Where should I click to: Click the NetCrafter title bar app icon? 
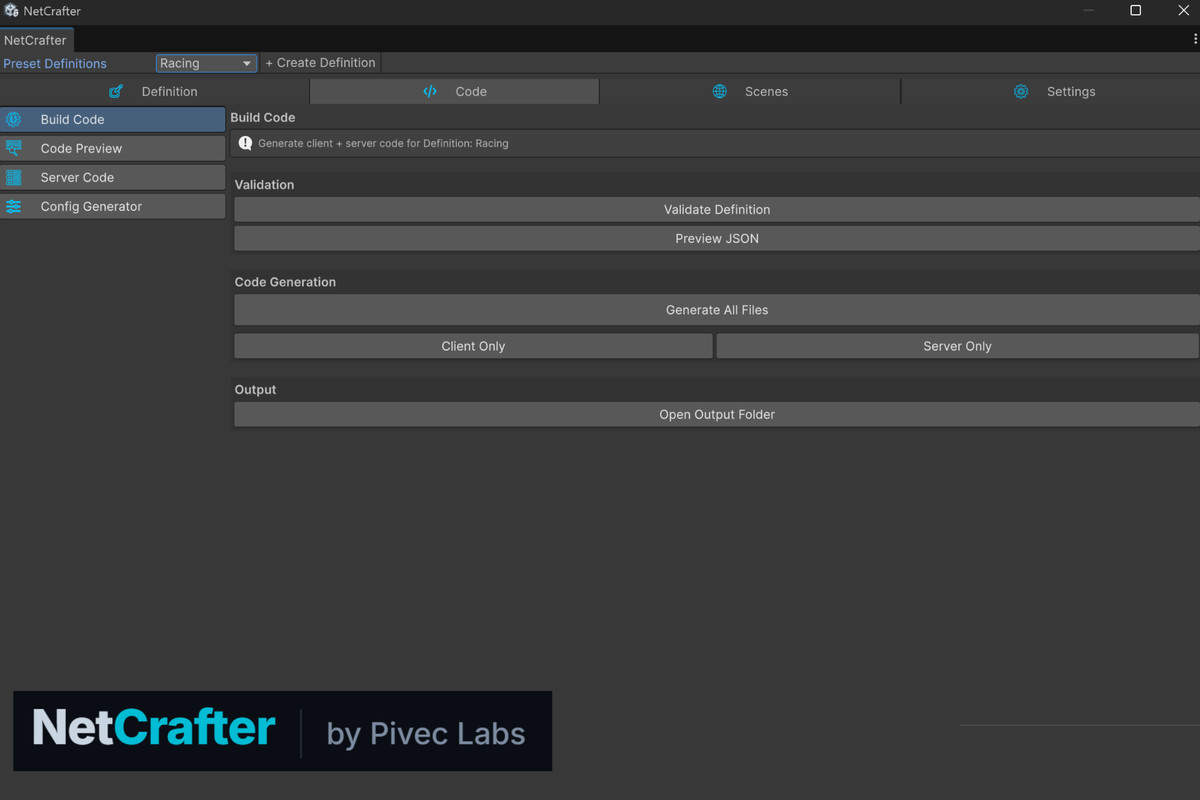pos(11,11)
